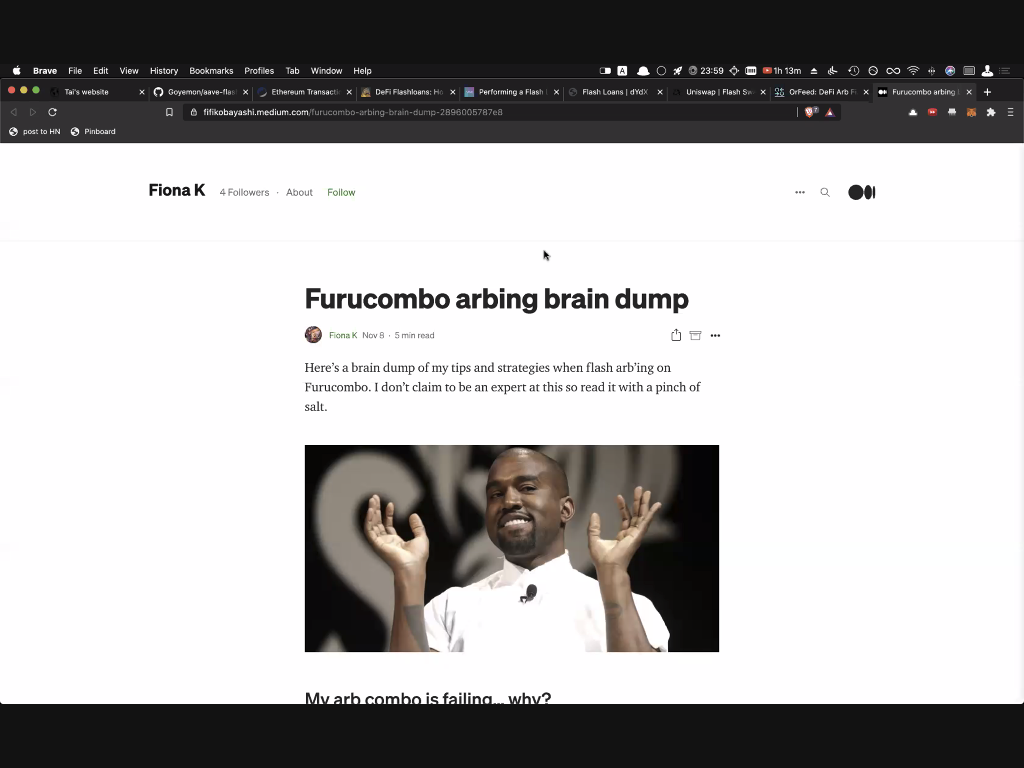The image size is (1024, 768).
Task: Share the article icon
Action: [676, 335]
